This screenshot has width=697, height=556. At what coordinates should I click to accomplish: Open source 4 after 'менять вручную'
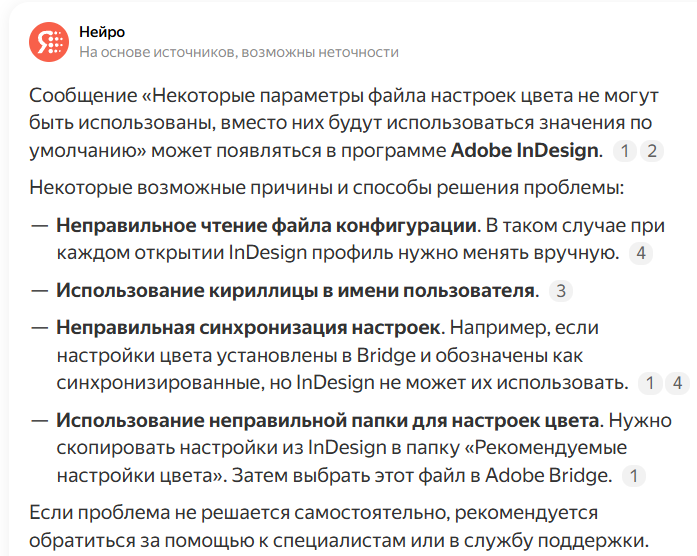point(641,253)
